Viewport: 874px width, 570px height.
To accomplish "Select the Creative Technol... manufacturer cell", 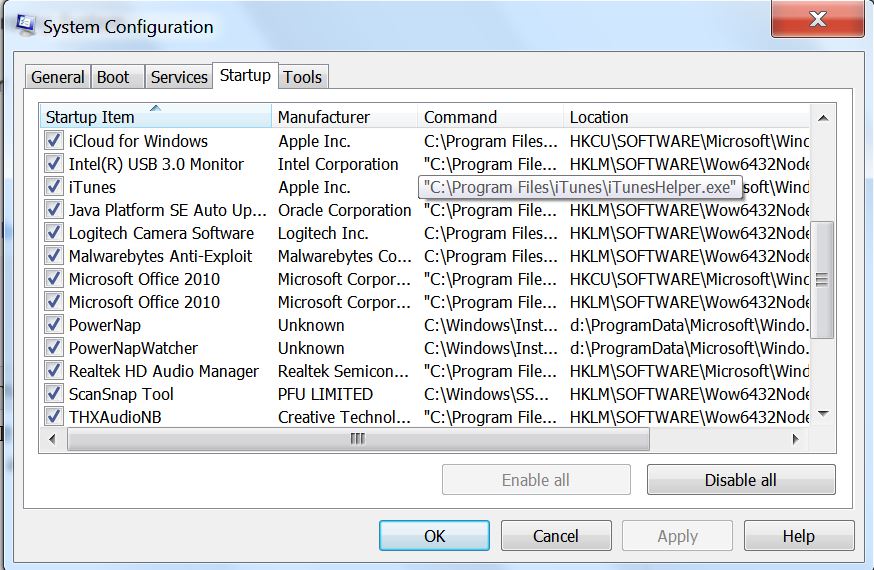I will 344,417.
